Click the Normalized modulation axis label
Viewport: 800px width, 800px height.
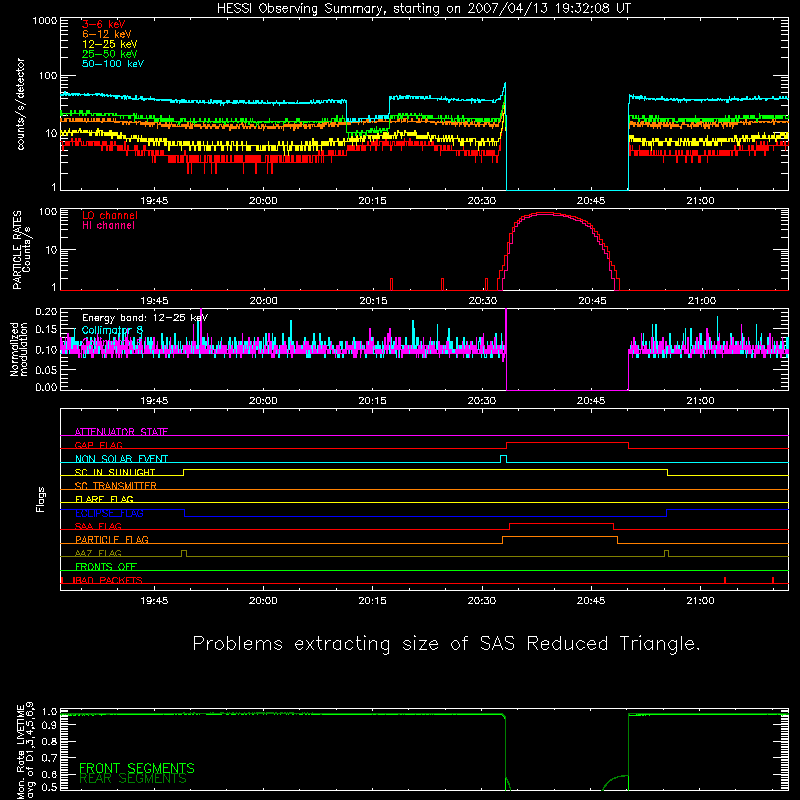(19, 349)
